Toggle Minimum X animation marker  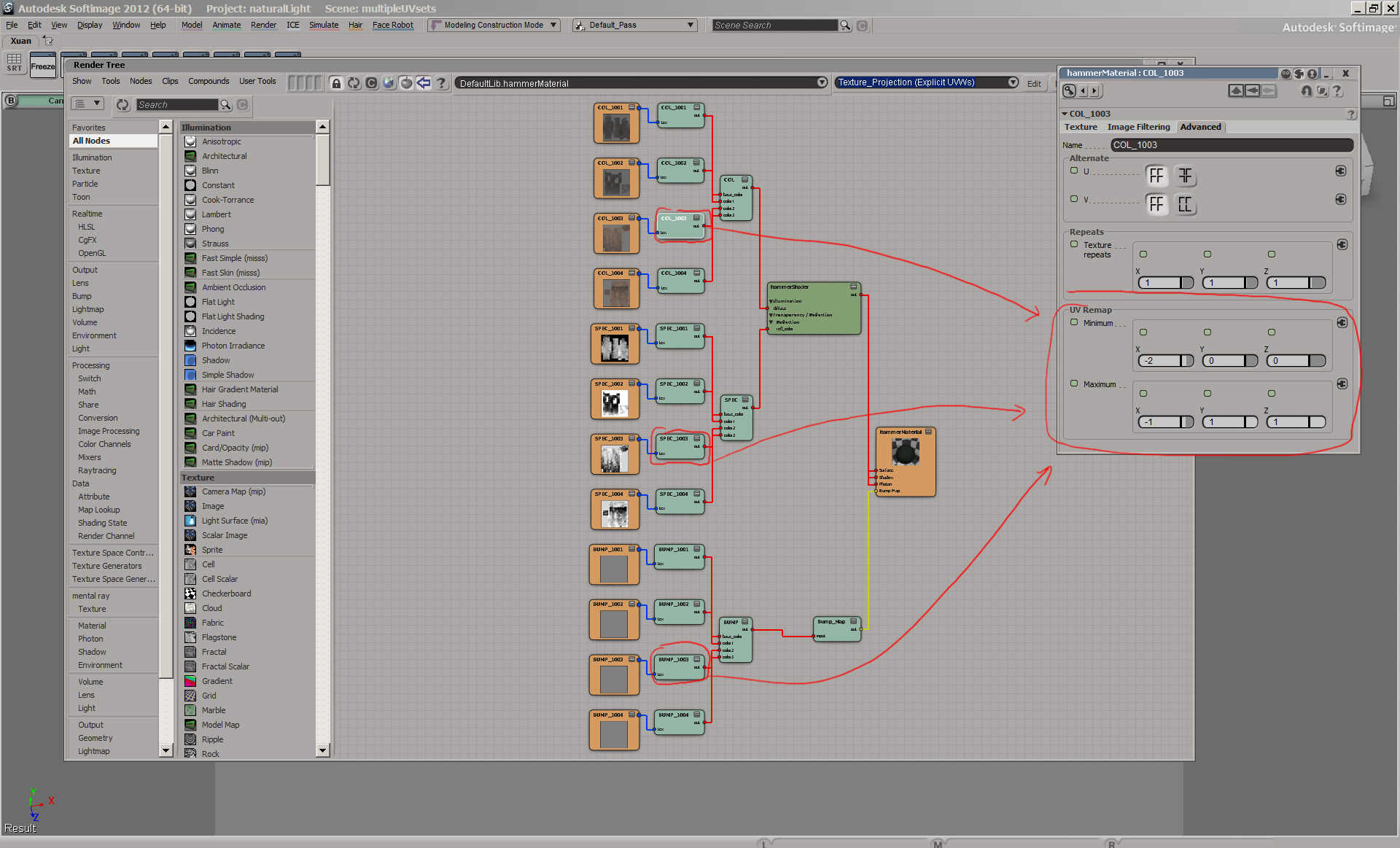point(1143,332)
